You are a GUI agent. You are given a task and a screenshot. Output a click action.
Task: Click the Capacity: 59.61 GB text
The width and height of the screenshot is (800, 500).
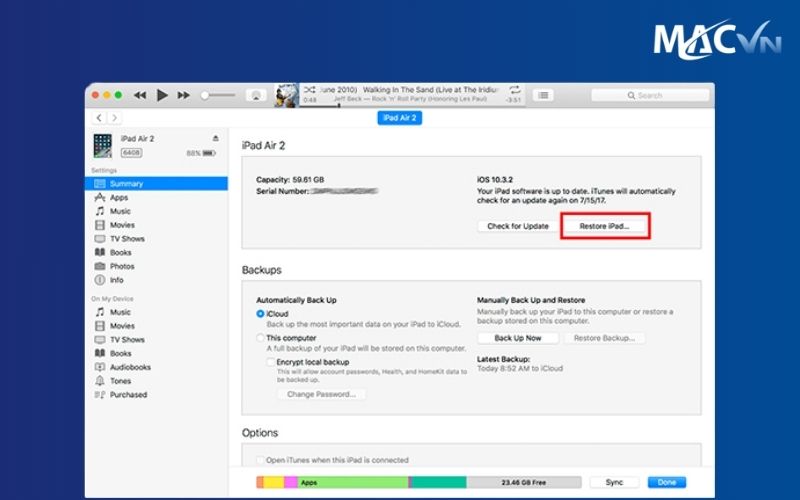pos(290,180)
